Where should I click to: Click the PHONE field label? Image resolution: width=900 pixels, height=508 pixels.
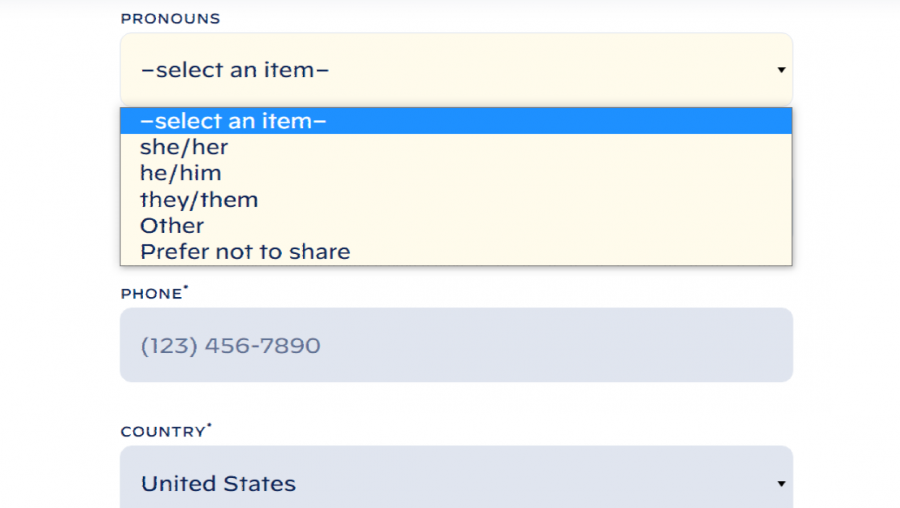click(150, 294)
